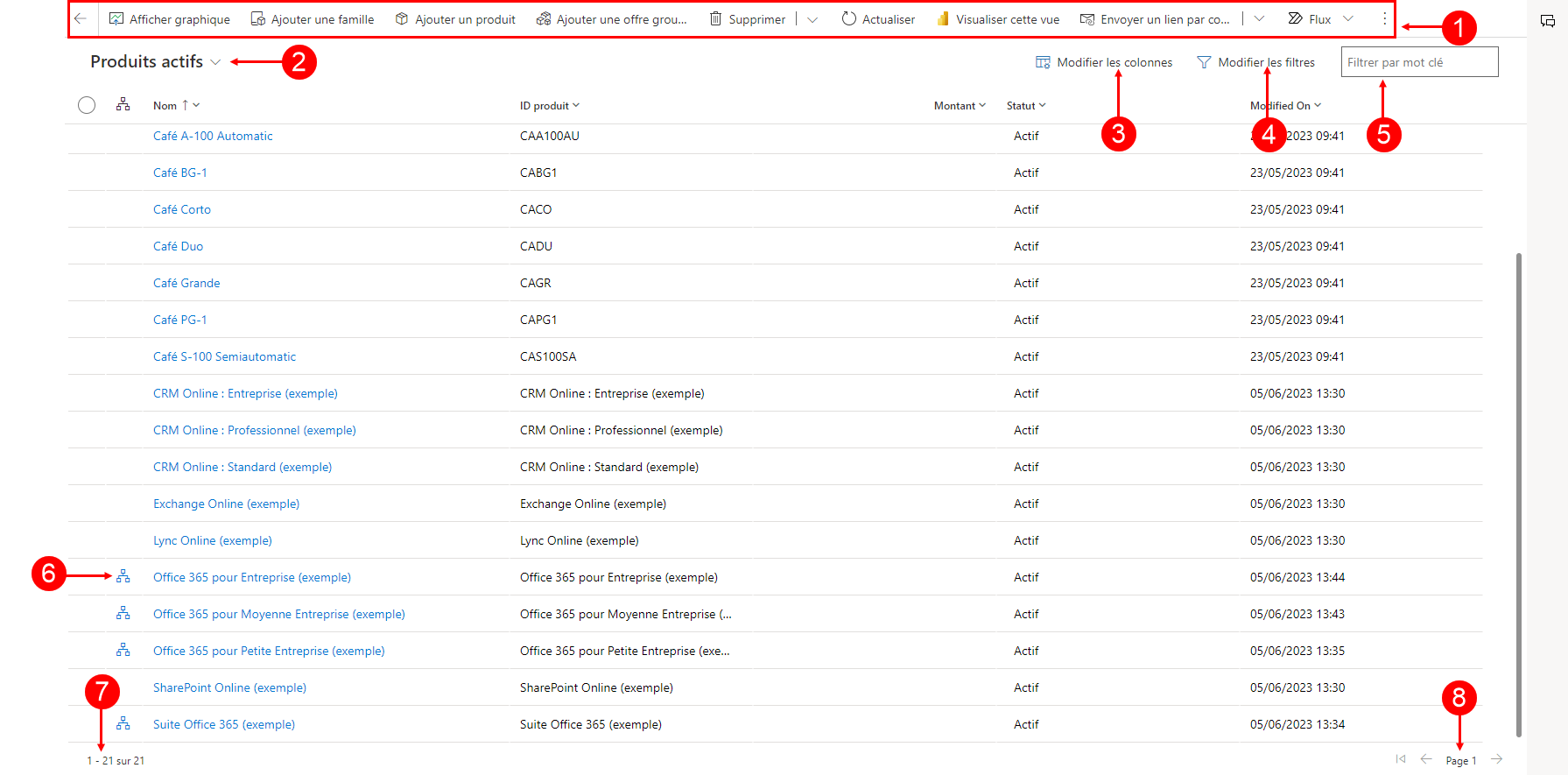Toggle the select-all rows circle
Image resolution: width=1568 pixels, height=775 pixels.
[87, 105]
